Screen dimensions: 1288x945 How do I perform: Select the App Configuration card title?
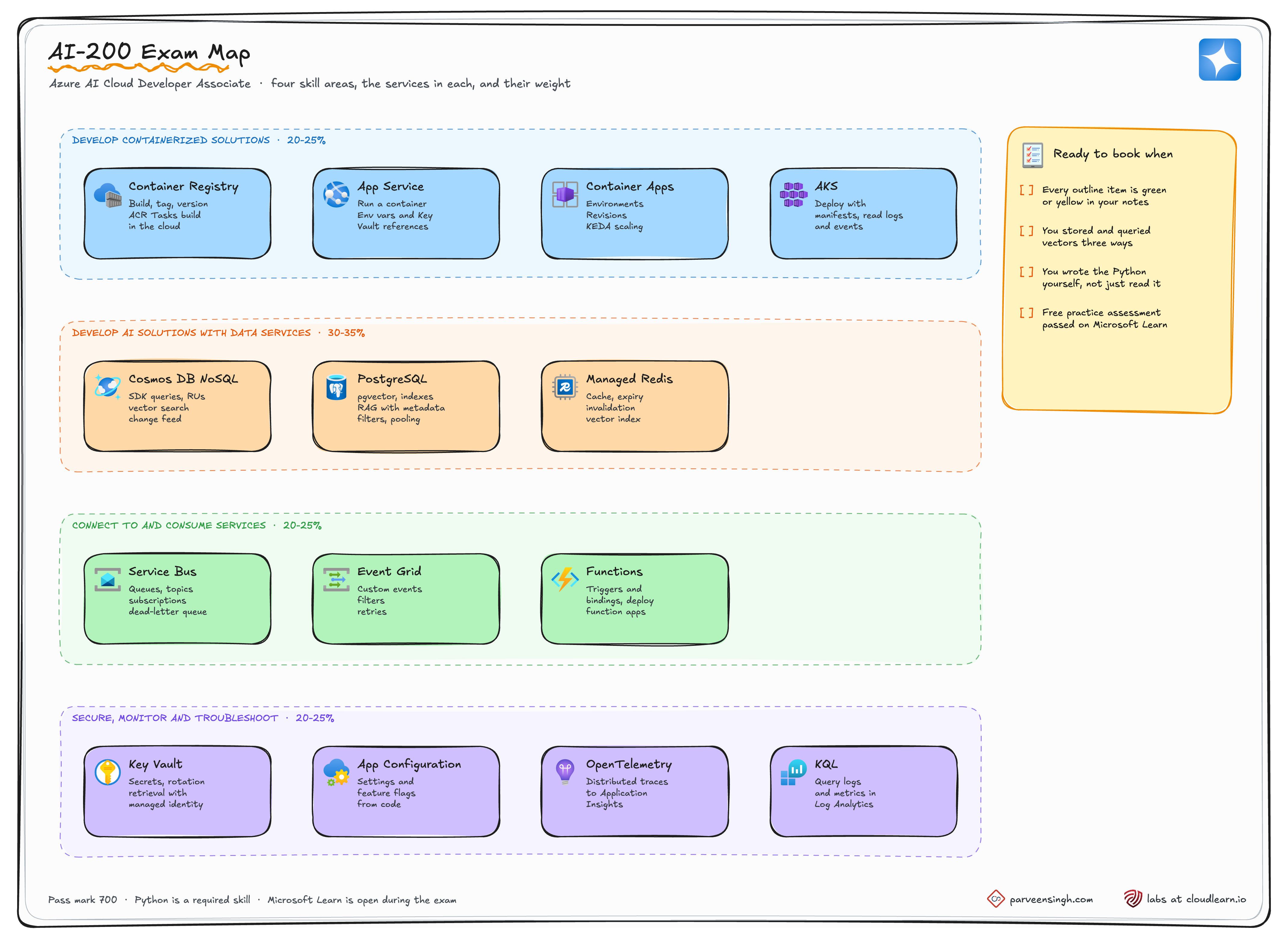click(x=409, y=765)
